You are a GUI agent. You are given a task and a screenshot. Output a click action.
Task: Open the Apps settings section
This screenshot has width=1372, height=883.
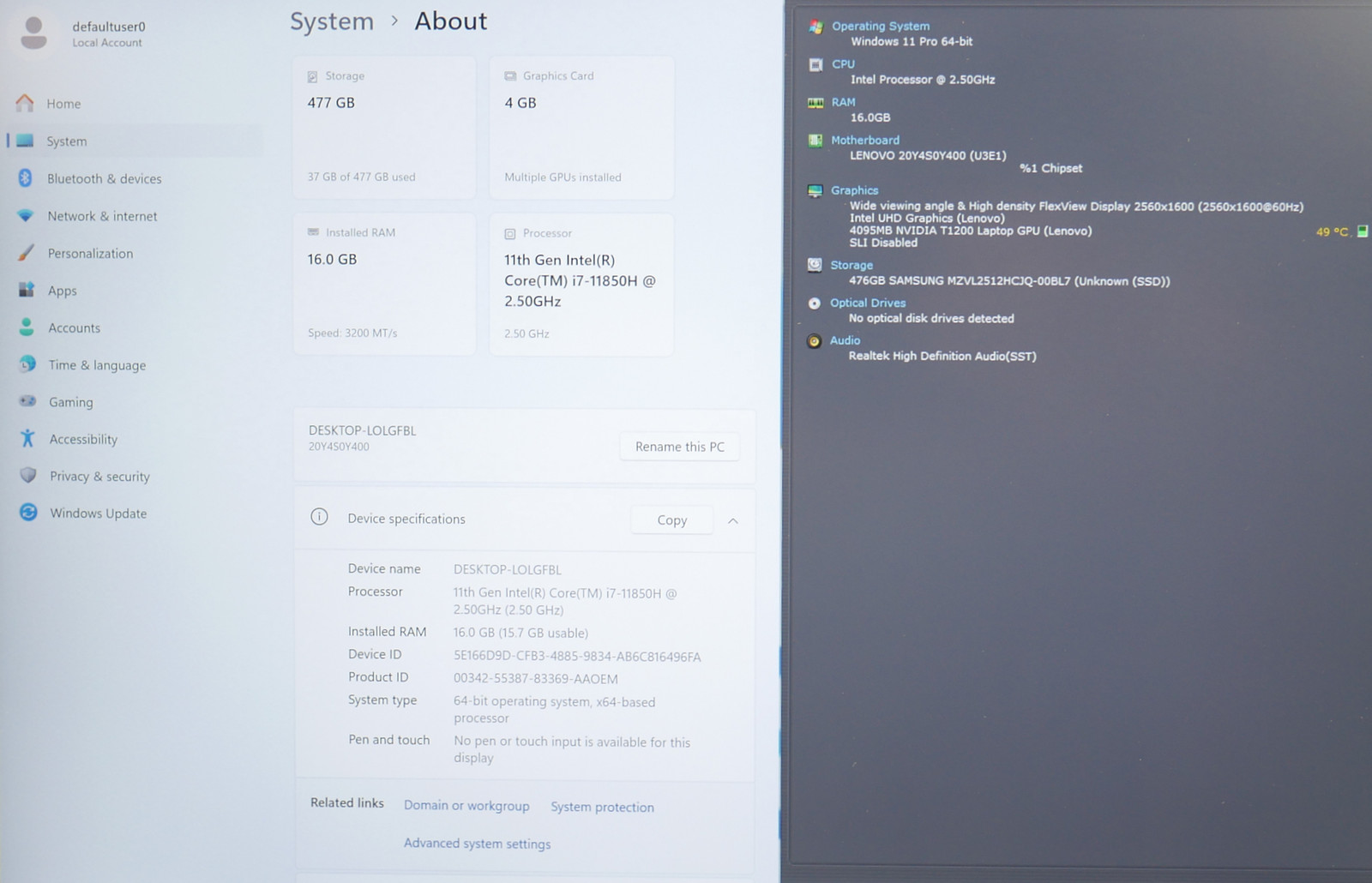[x=62, y=291]
